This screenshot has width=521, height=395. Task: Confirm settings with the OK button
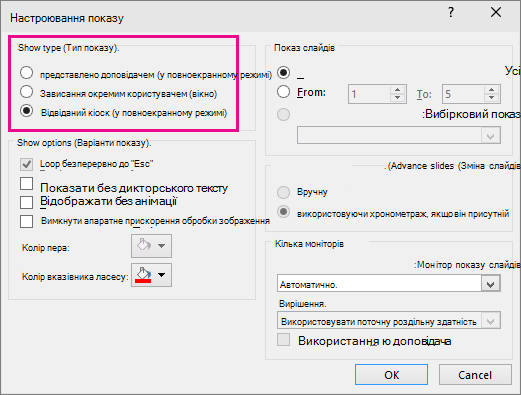tap(391, 375)
